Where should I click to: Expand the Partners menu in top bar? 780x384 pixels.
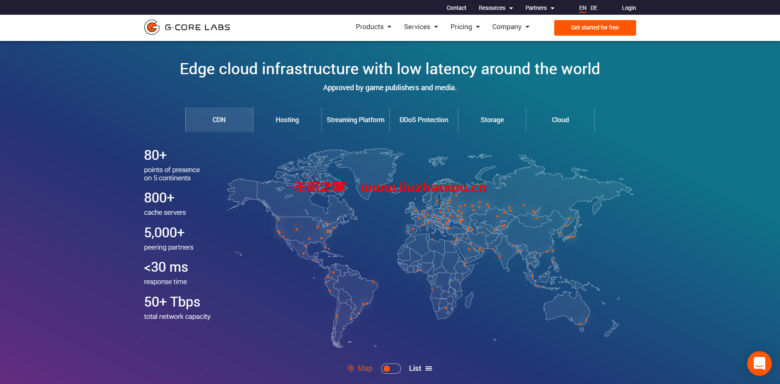pyautogui.click(x=540, y=8)
